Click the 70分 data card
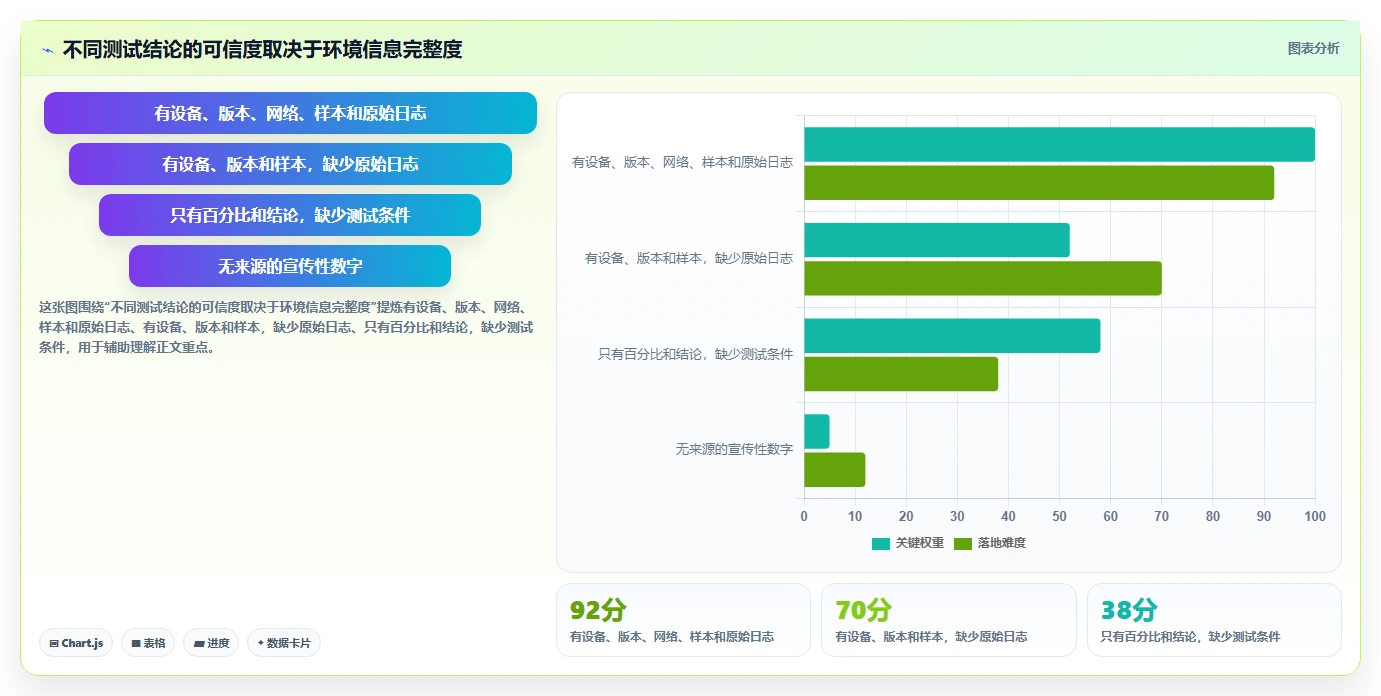This screenshot has height=696, width=1381. pos(949,620)
